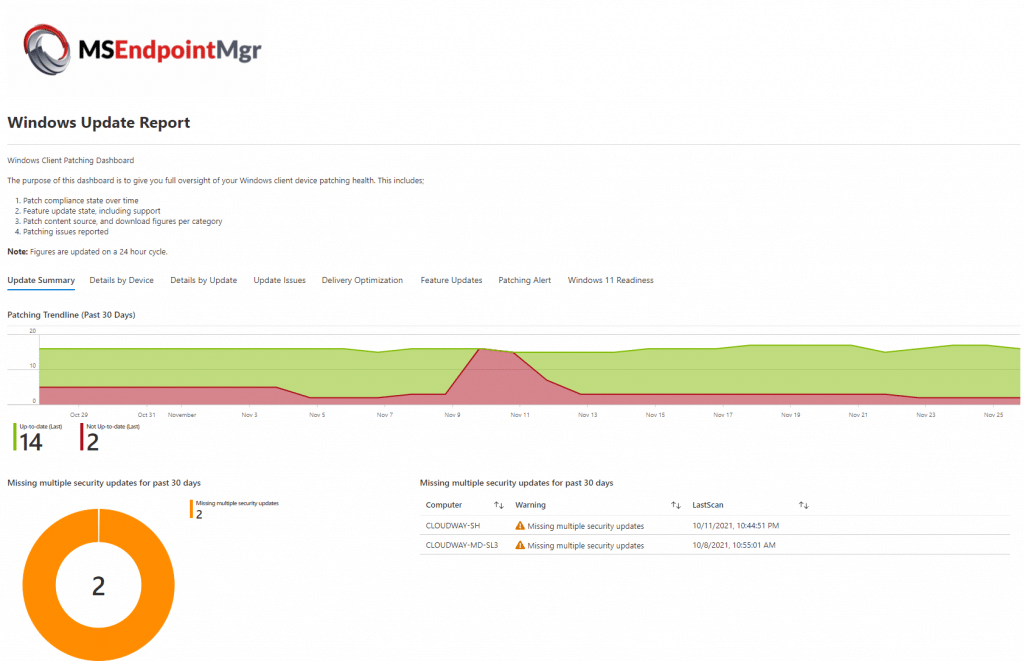The width and height of the screenshot is (1024, 661).
Task: Switch to the Feature Updates tab
Action: [451, 280]
